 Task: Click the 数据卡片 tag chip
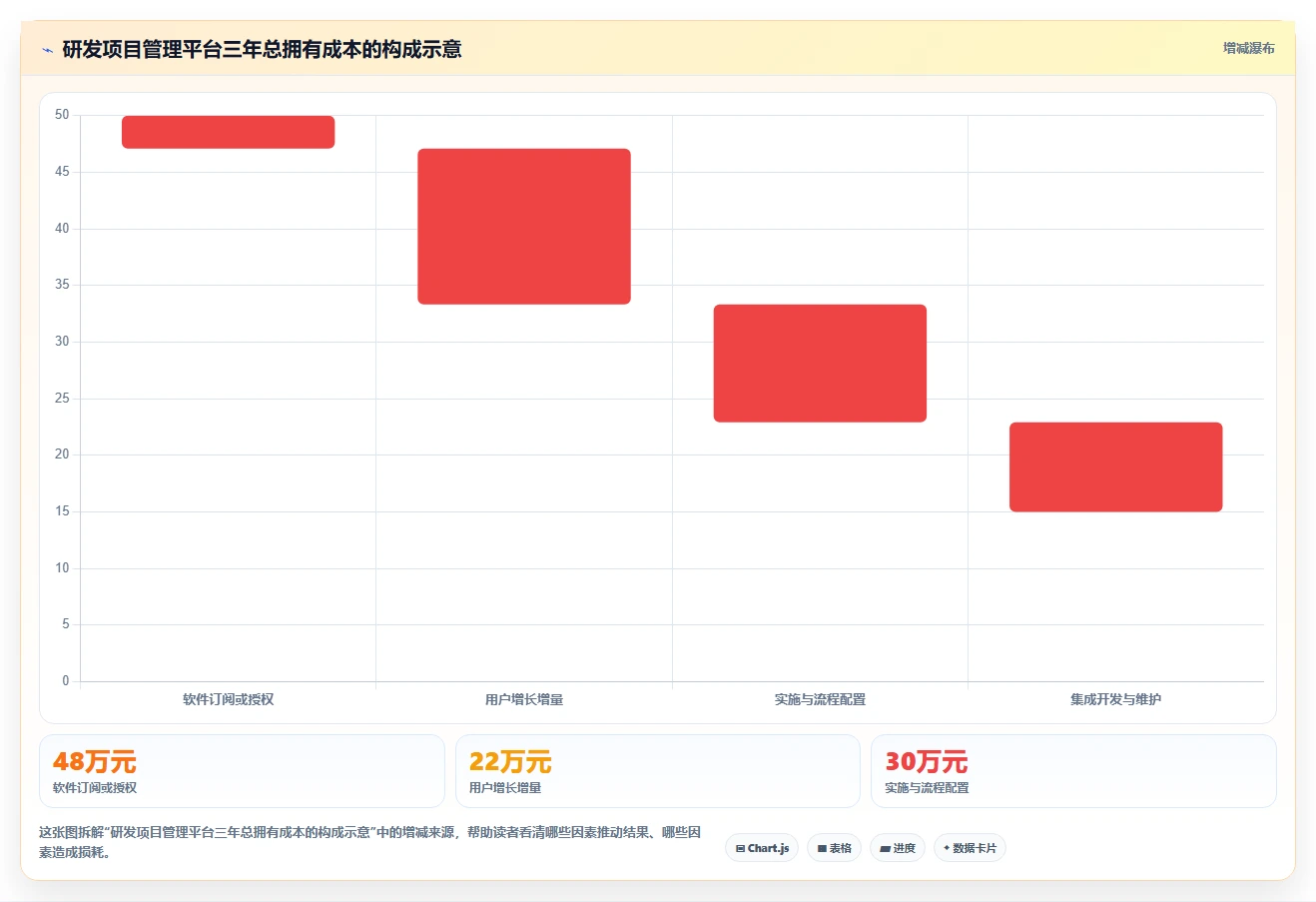[x=970, y=848]
